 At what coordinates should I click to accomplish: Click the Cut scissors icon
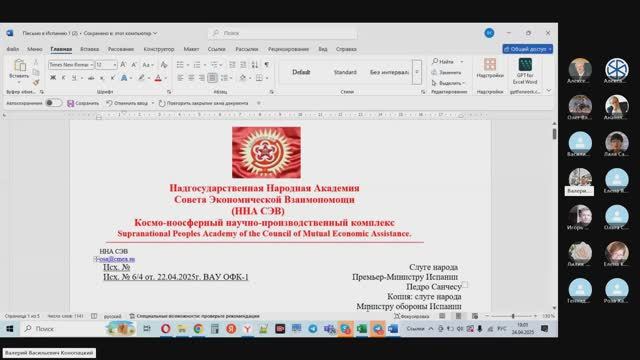pos(36,62)
